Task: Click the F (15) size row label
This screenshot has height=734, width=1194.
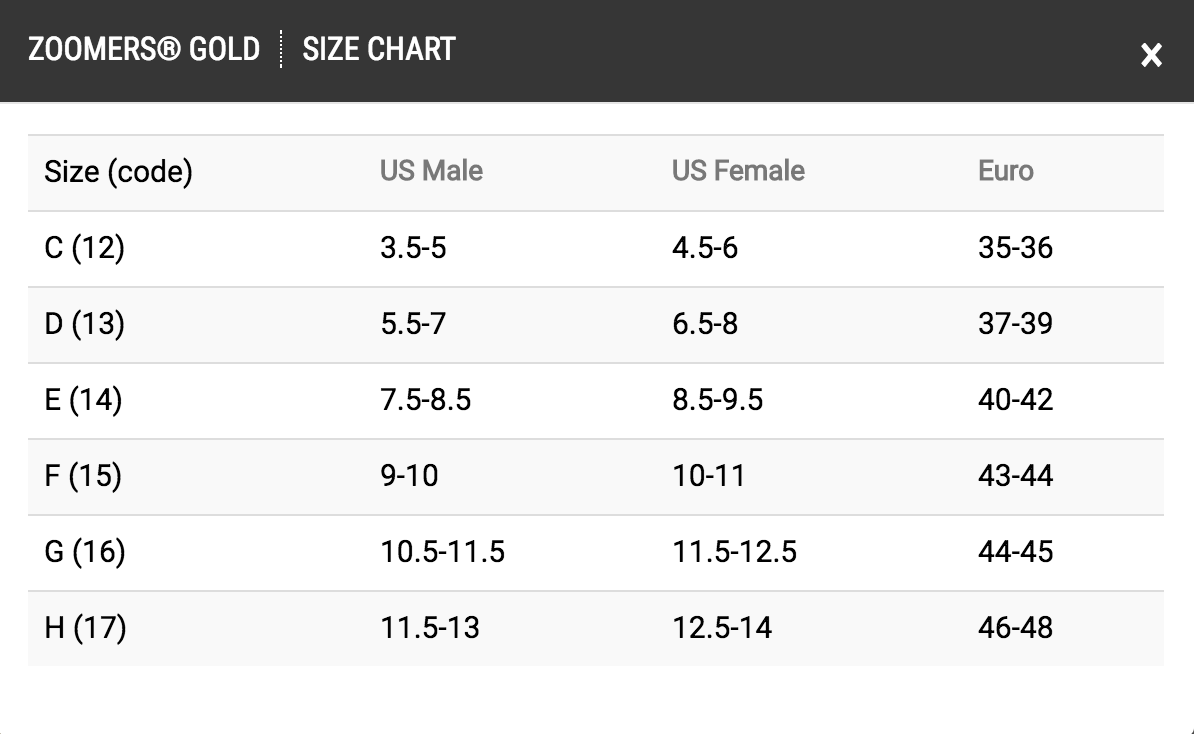Action: [83, 476]
